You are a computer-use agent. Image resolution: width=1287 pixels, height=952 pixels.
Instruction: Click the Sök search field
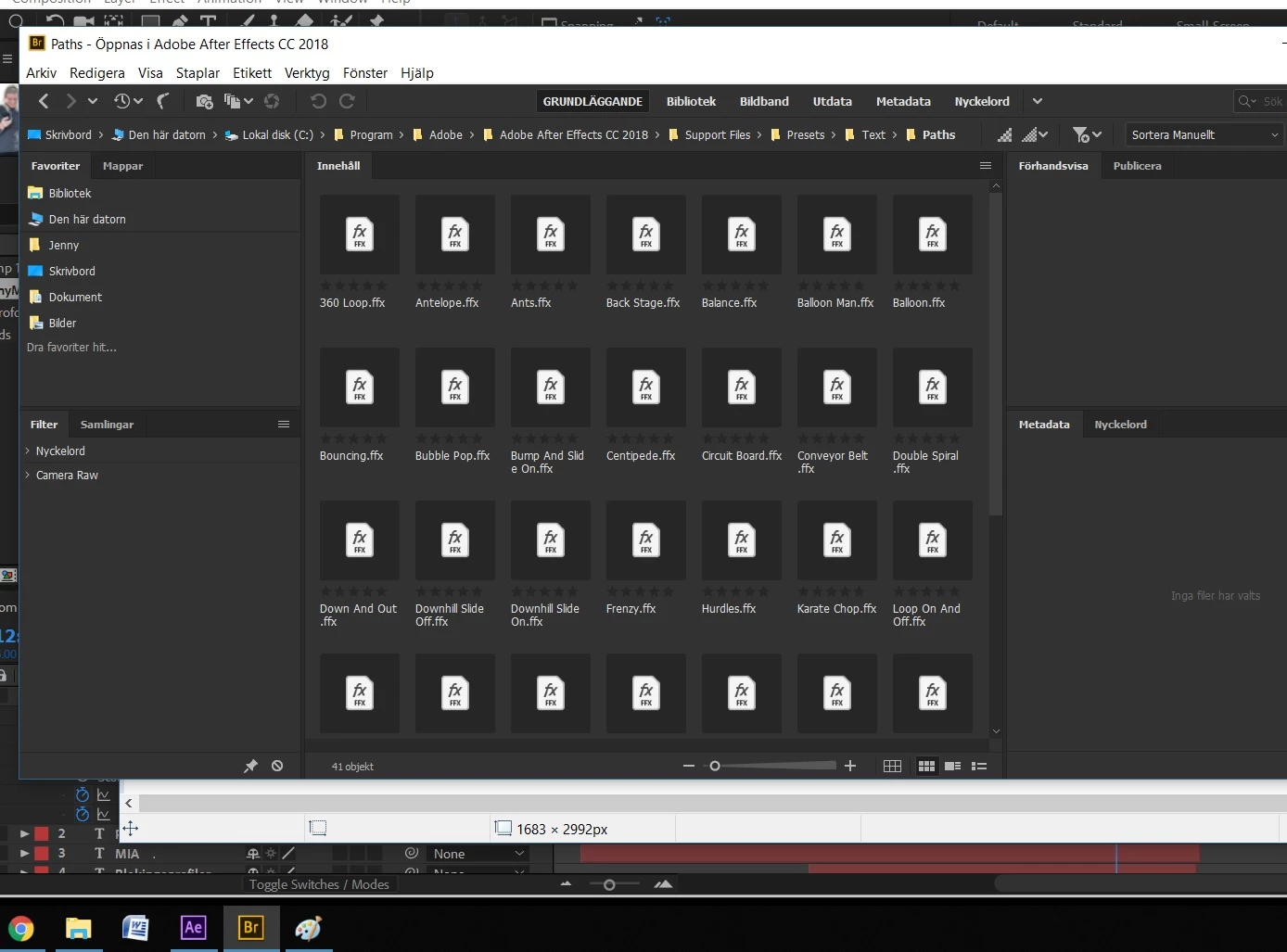[1261, 101]
